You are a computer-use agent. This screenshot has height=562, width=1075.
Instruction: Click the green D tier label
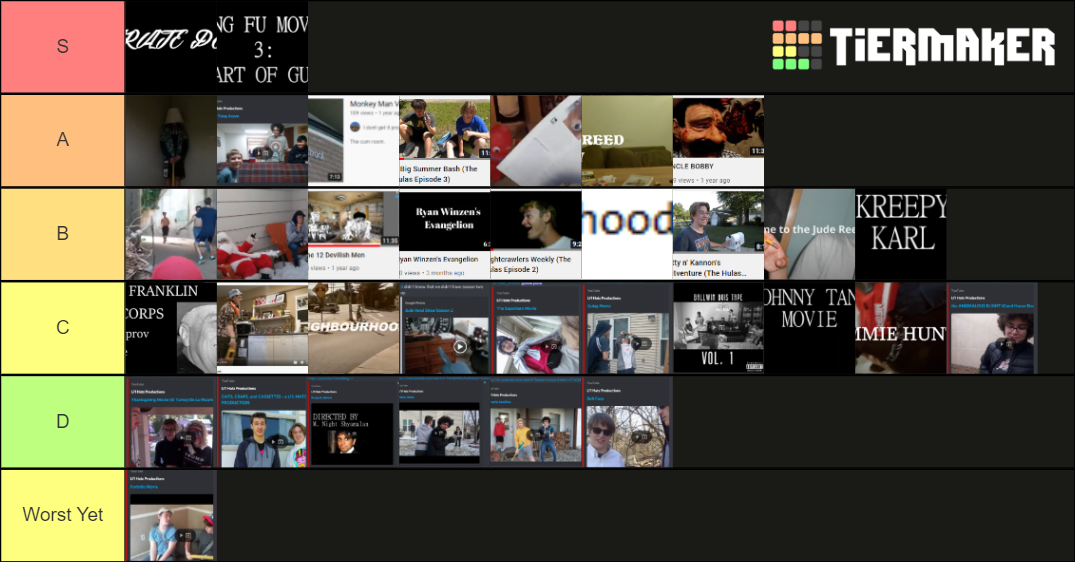tap(62, 422)
